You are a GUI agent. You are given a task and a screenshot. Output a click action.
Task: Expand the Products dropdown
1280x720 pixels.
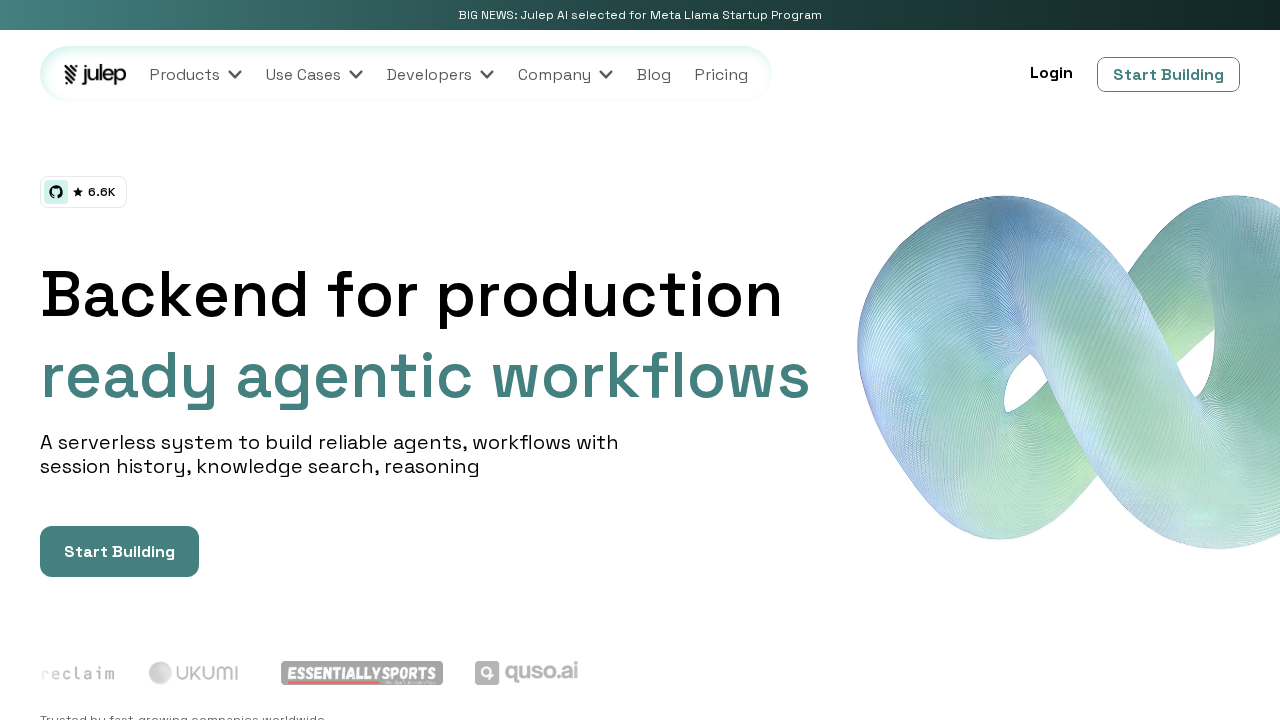tap(195, 74)
